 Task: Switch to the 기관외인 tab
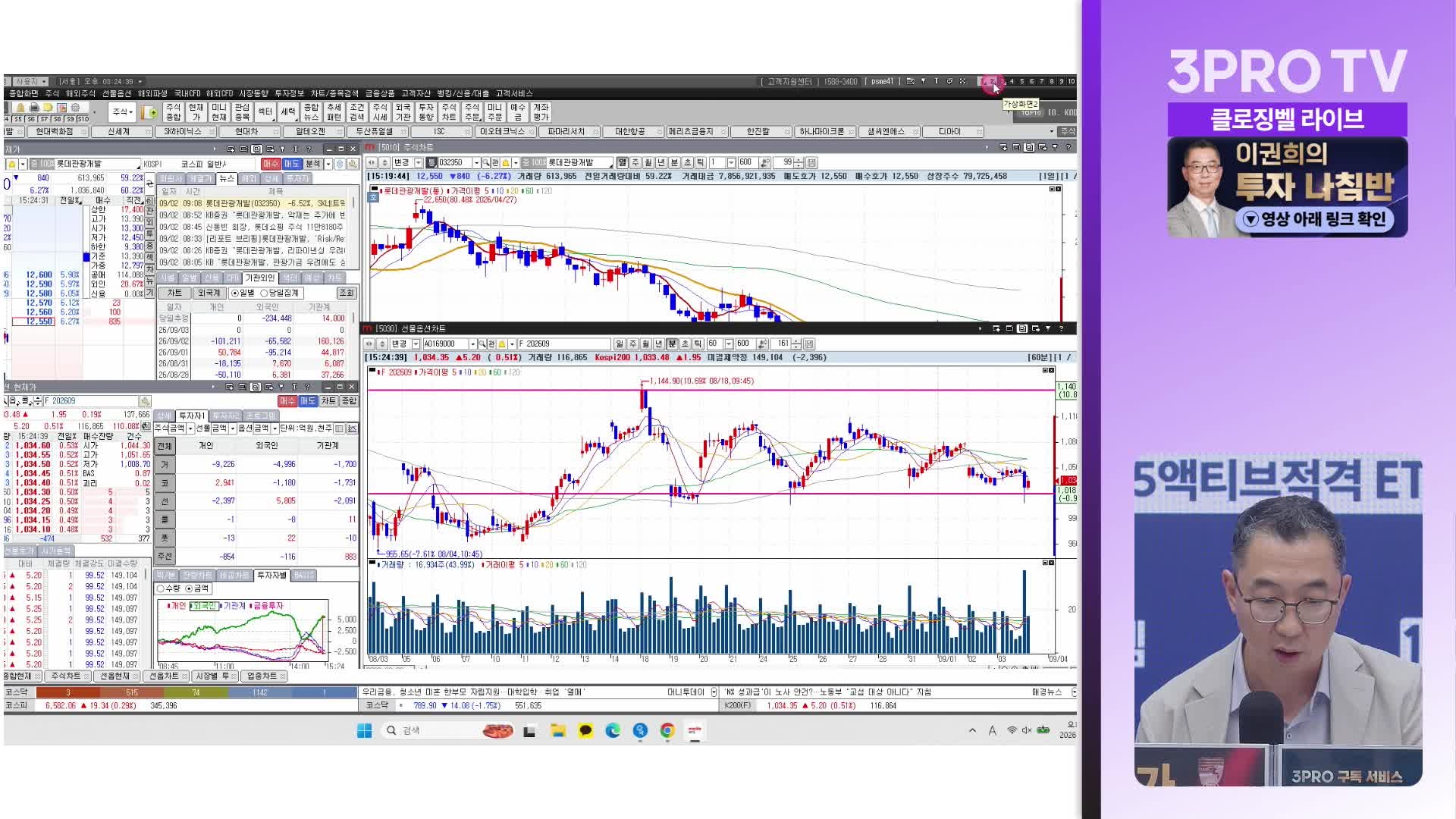click(x=259, y=278)
